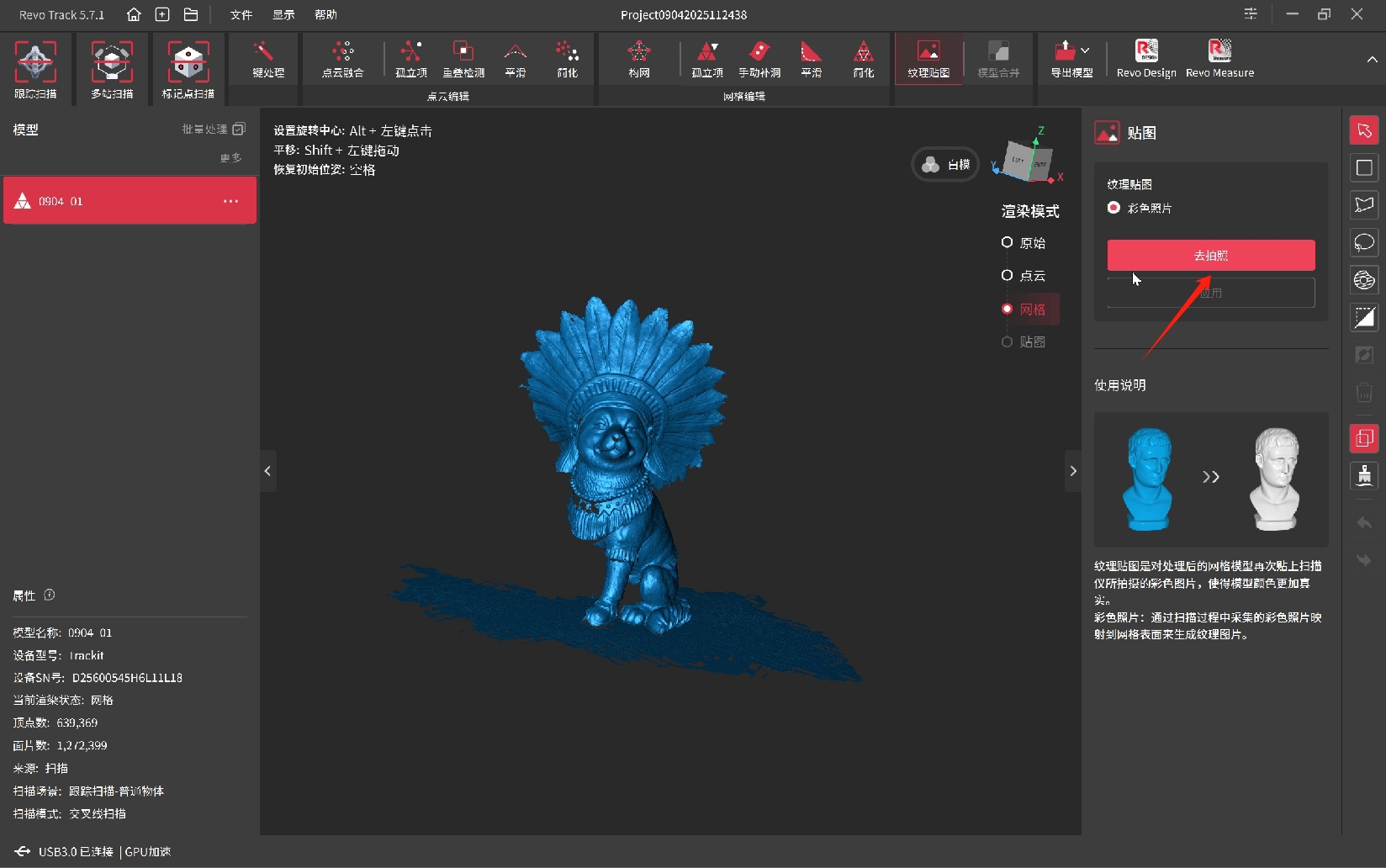Run the 构网 meshing tool

point(638,59)
